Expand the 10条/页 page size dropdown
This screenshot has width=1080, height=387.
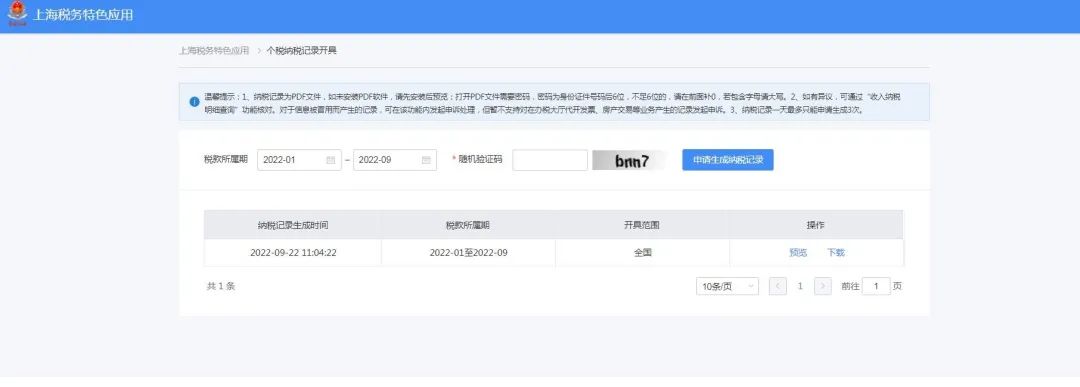click(727, 286)
